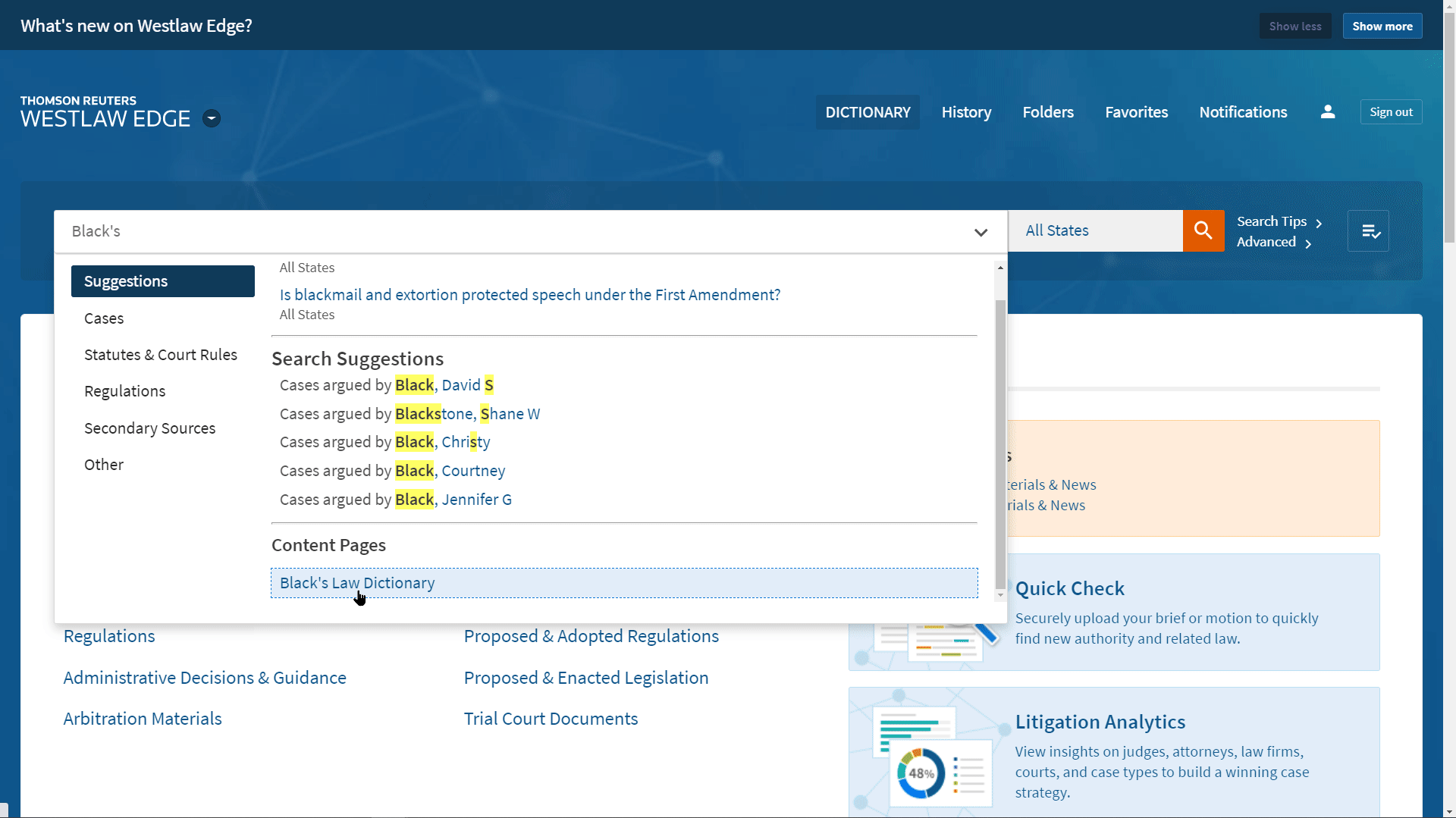This screenshot has height=818, width=1456.
Task: Select Secondary Sources suggestion category
Action: [149, 428]
